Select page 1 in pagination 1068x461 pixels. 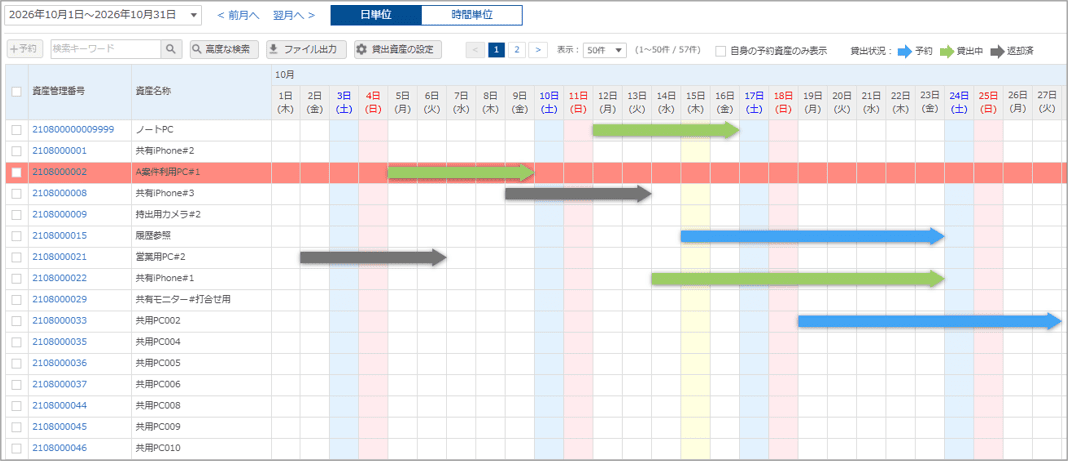tap(497, 50)
